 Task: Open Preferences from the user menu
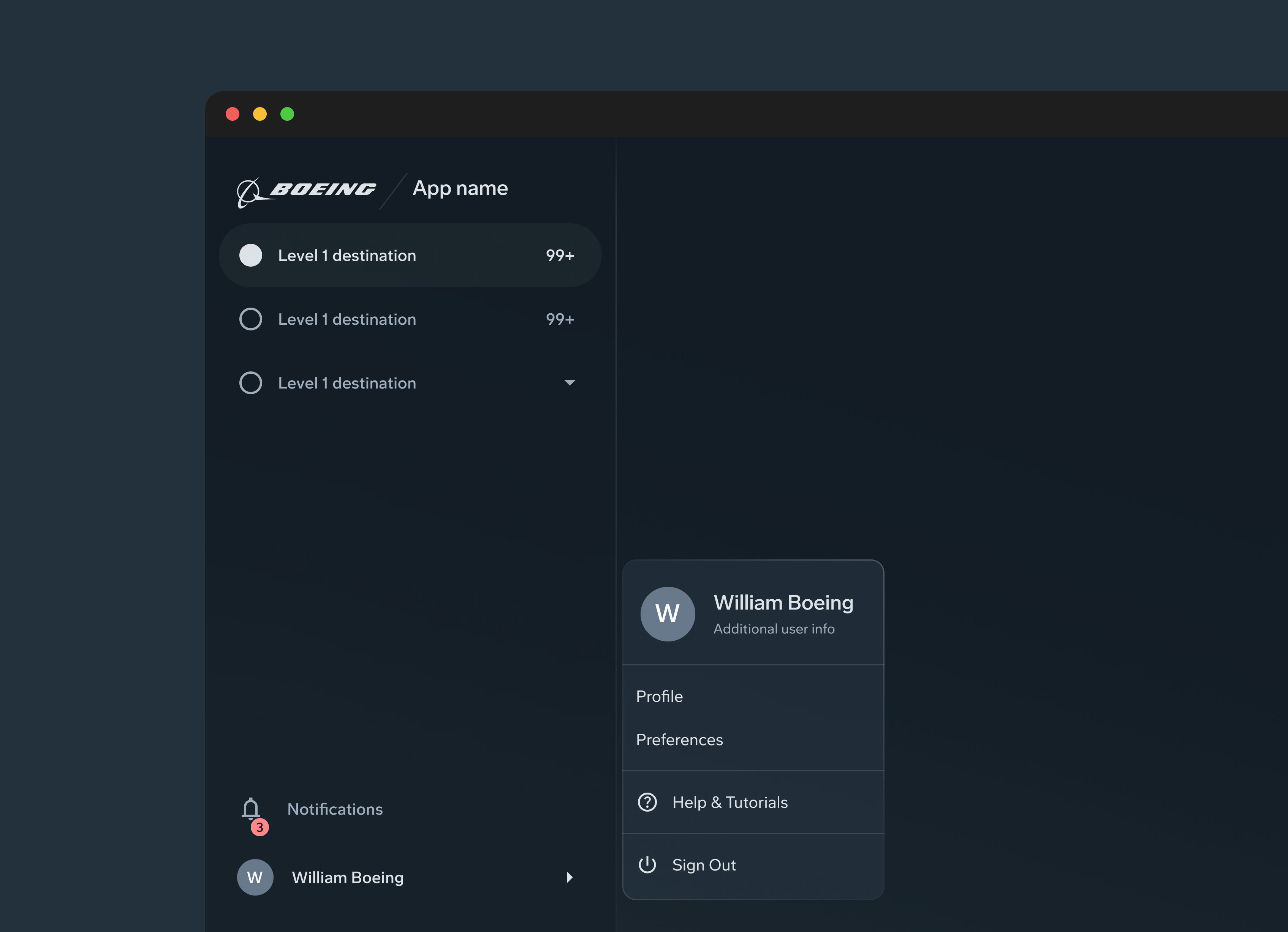[x=679, y=739]
